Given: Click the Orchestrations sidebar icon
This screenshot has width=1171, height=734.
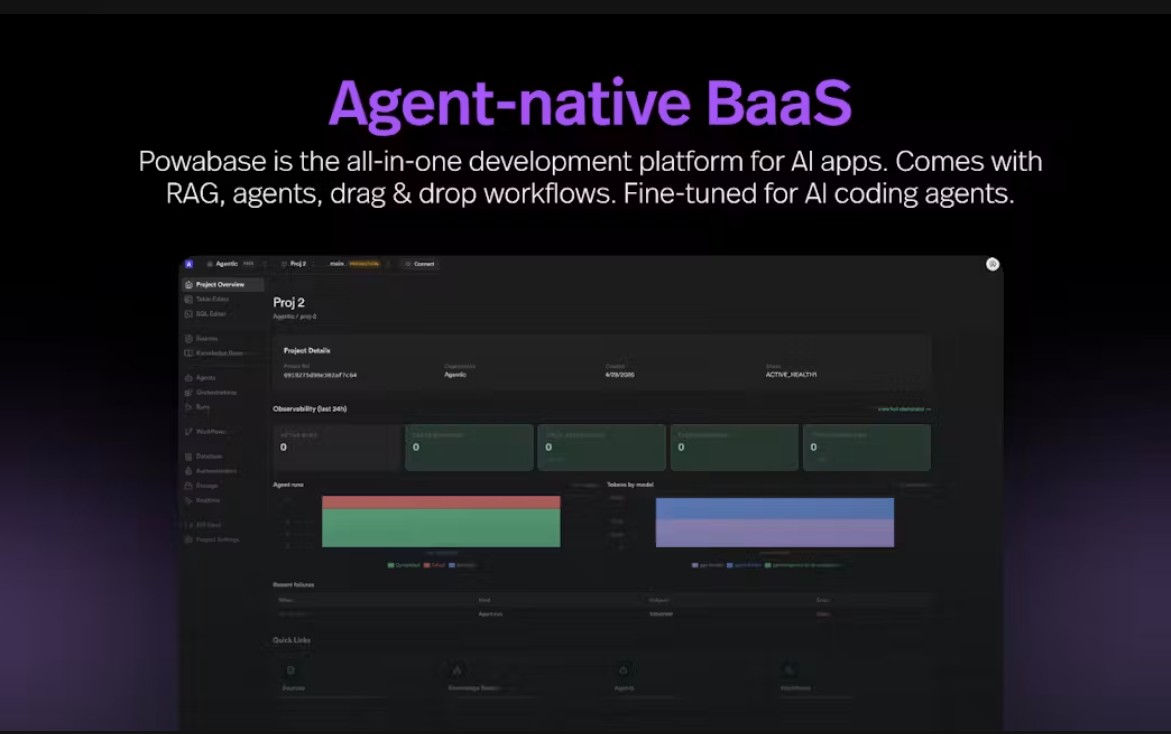Looking at the screenshot, I should (189, 393).
